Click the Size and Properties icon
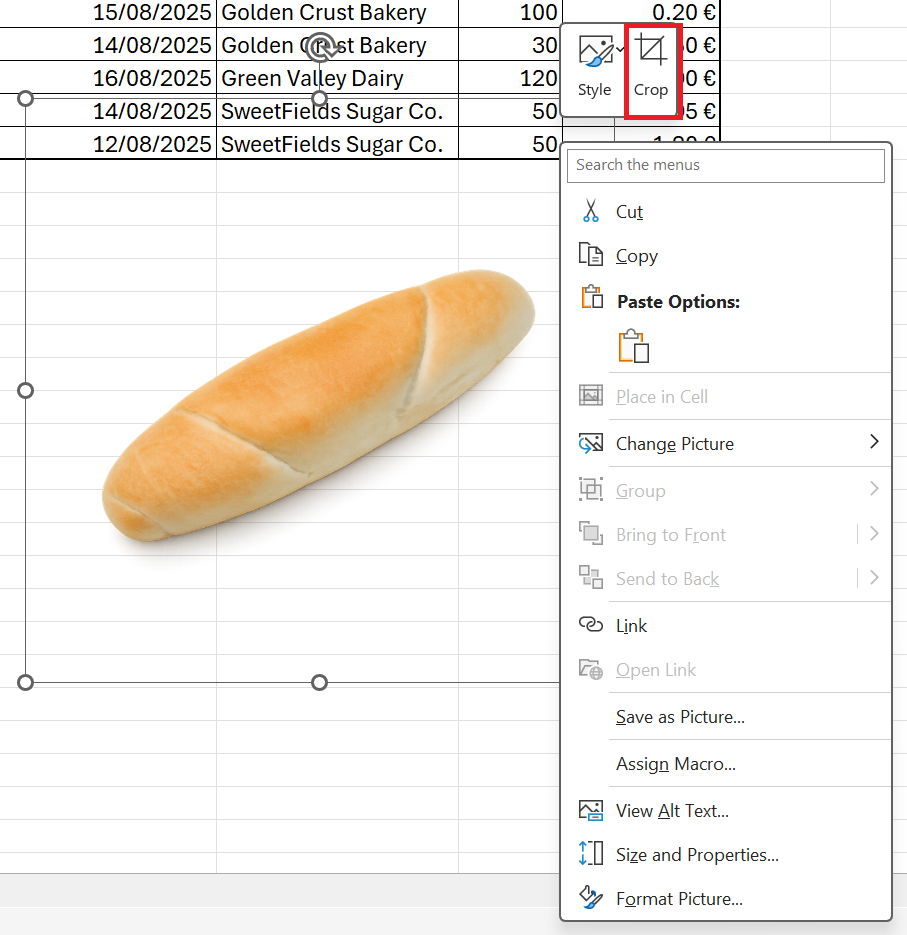The width and height of the screenshot is (907, 935). [590, 853]
